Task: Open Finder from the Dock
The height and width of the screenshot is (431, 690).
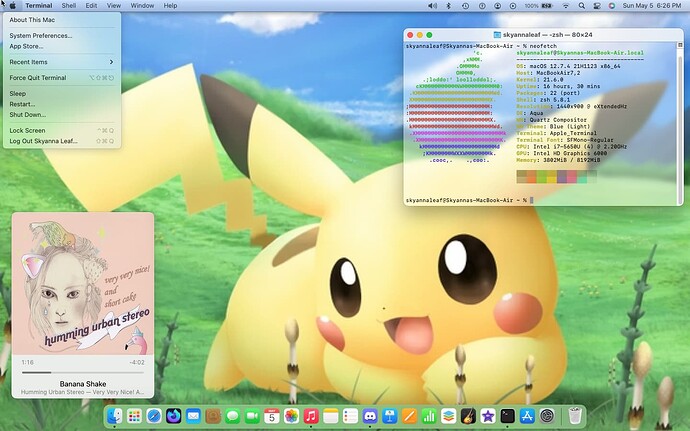Action: pos(115,416)
